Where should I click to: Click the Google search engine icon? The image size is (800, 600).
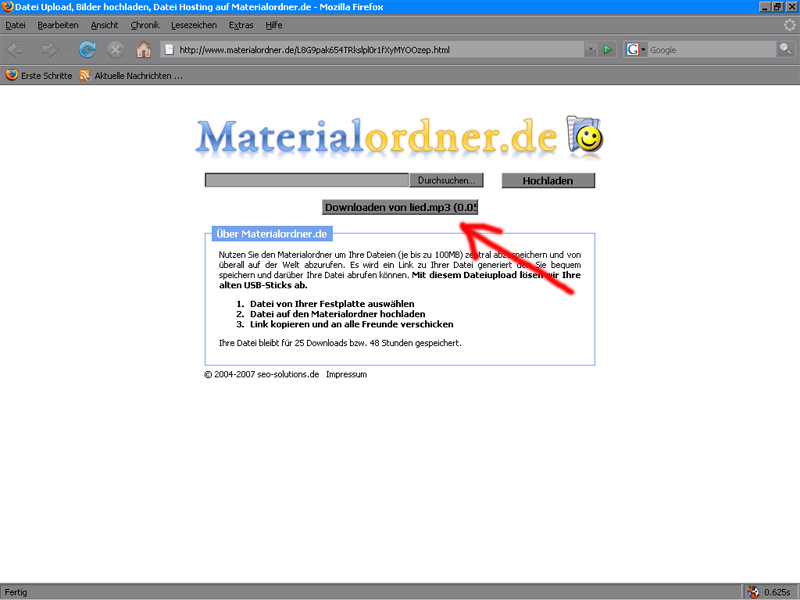pos(632,49)
